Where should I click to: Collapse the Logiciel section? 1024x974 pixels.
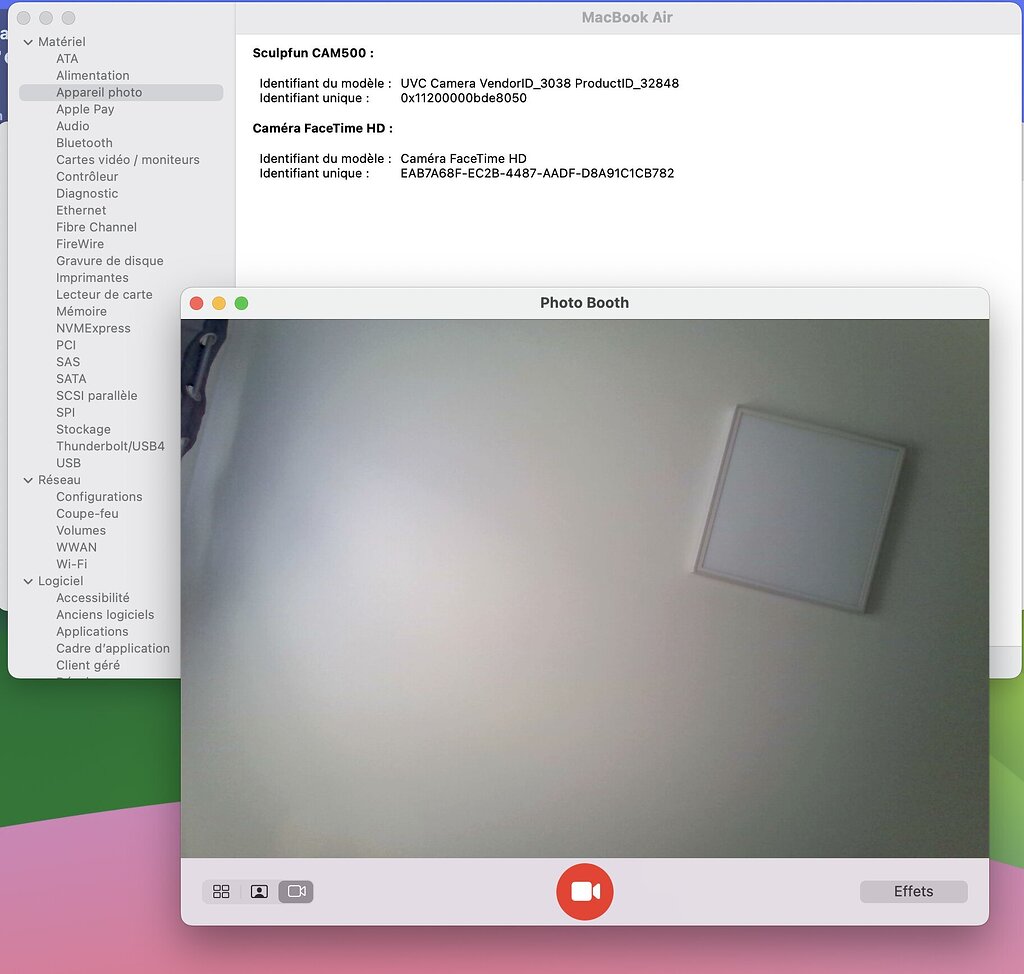pyautogui.click(x=28, y=581)
